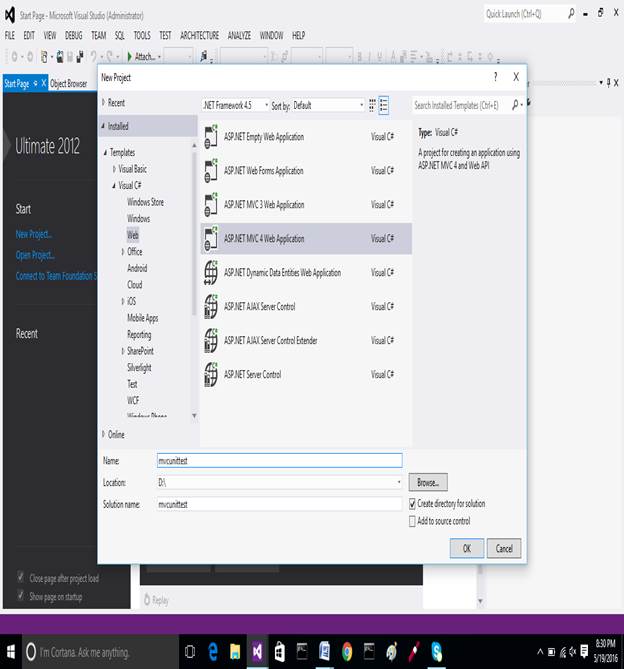
Task: Click the ASP.NET AJAX Server Control icon
Action: 211,306
